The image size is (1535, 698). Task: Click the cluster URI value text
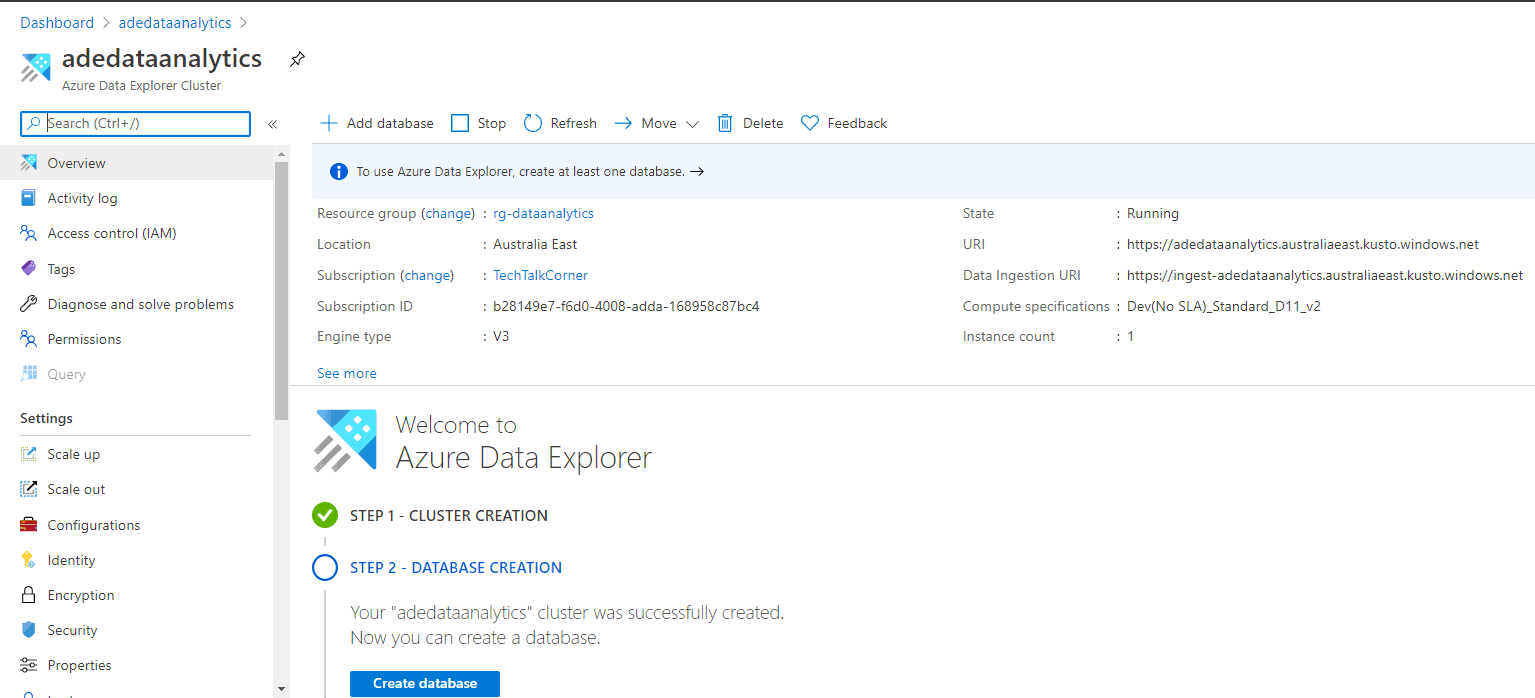[x=1302, y=244]
